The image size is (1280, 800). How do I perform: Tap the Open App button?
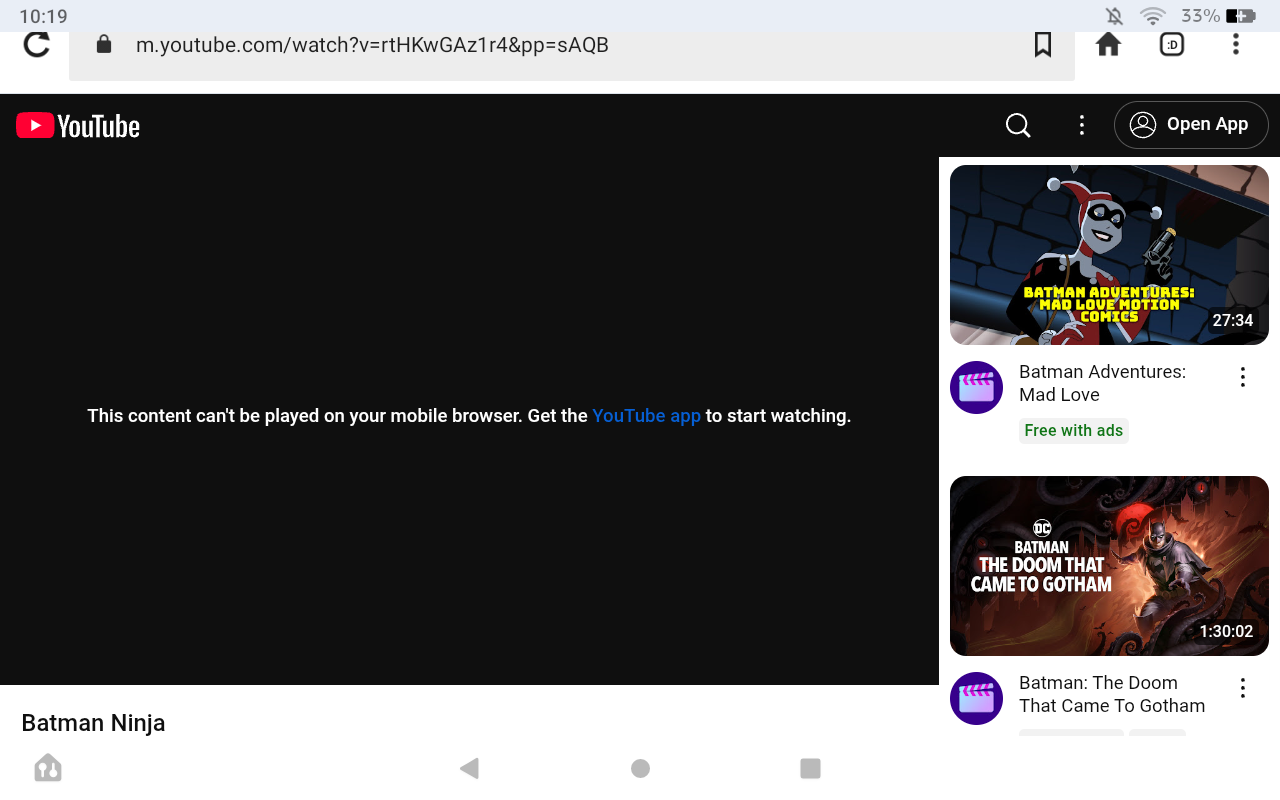point(1191,125)
